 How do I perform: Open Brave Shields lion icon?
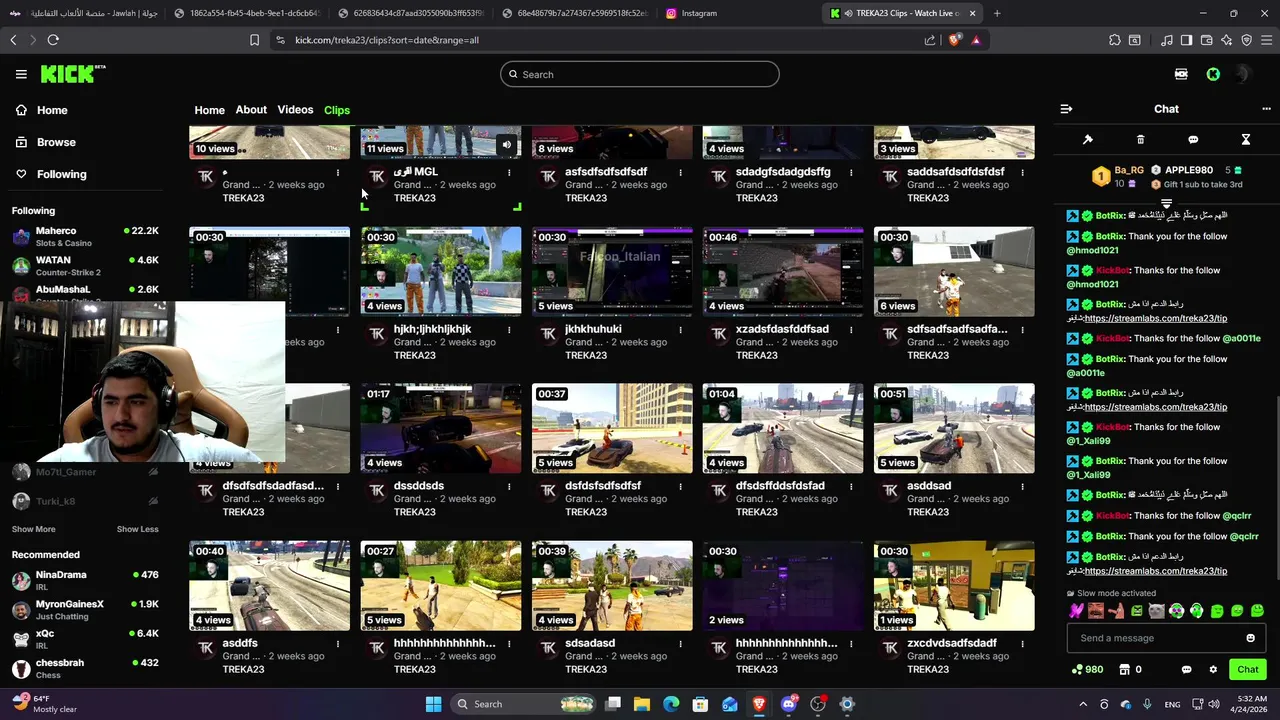click(954, 40)
